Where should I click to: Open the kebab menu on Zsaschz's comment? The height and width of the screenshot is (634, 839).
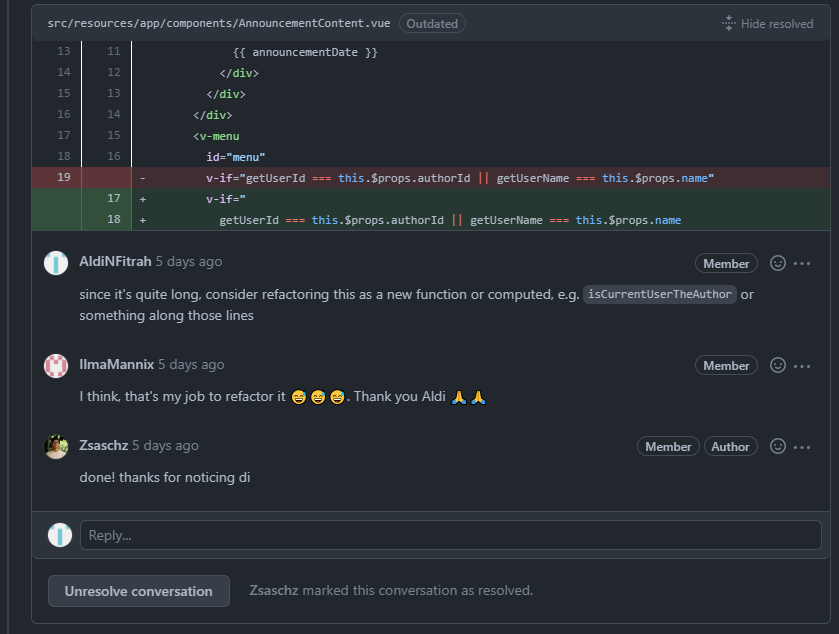(801, 446)
